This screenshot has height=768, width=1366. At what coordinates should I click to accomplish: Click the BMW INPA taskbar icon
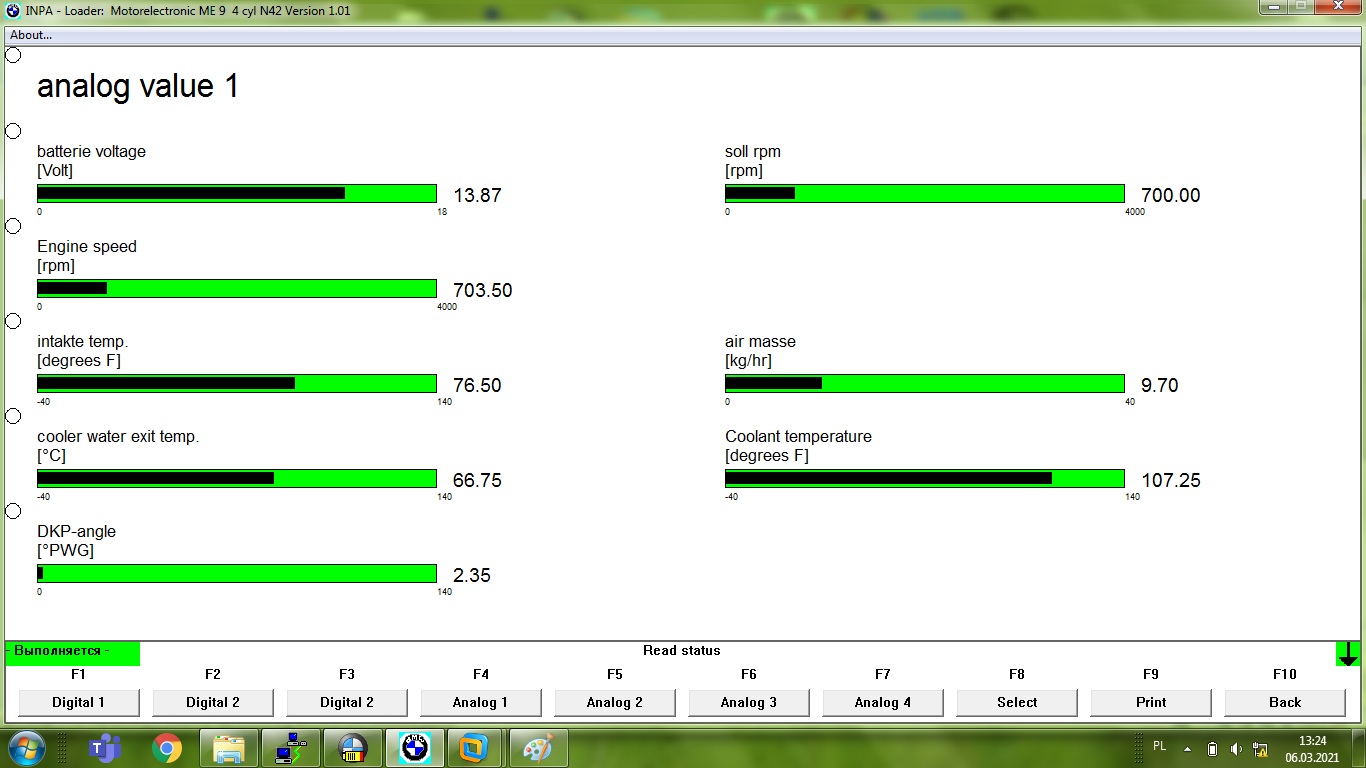pos(414,747)
